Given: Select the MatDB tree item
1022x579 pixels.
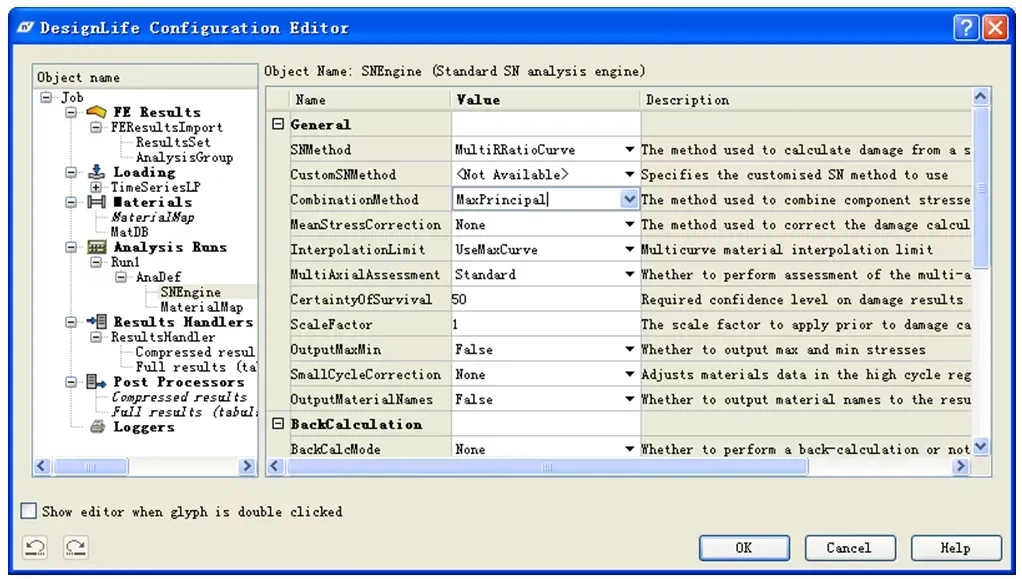Looking at the screenshot, I should 129,232.
